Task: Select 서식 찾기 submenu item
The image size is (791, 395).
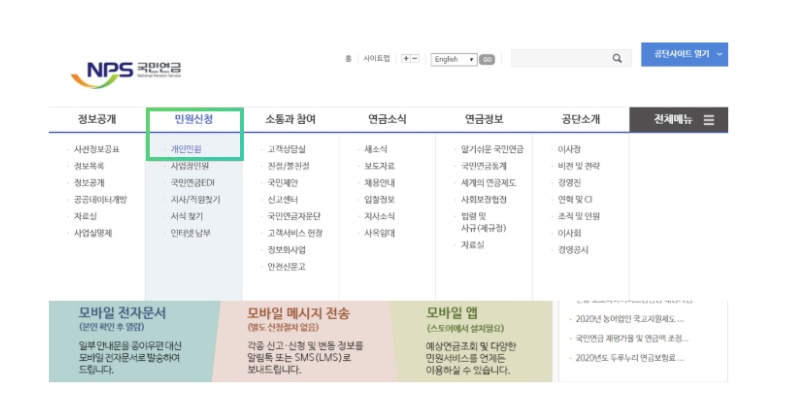Action: pyautogui.click(x=187, y=216)
